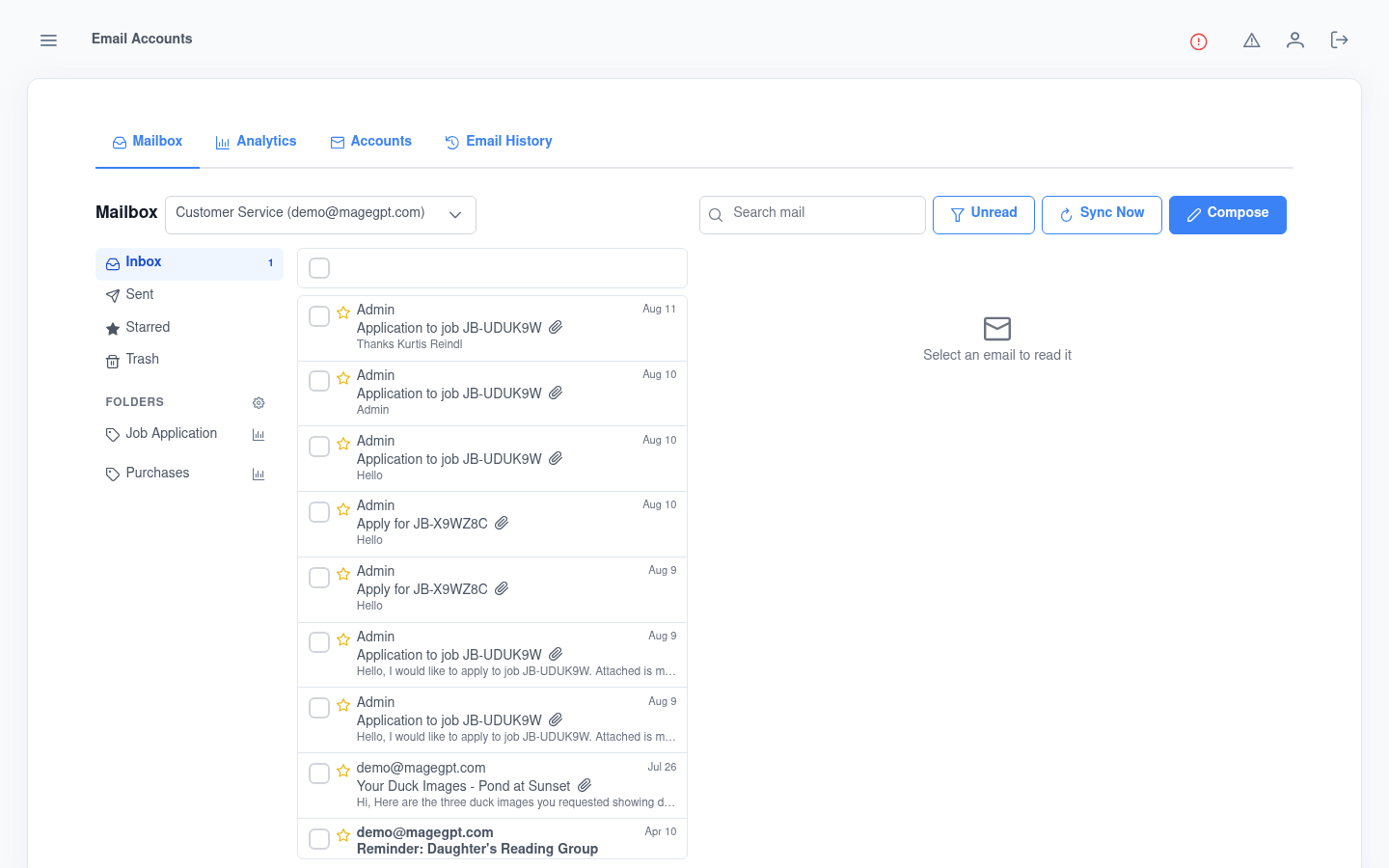Viewport: 1389px width, 868px height.
Task: Filter by Unread emails
Action: pyautogui.click(x=984, y=215)
